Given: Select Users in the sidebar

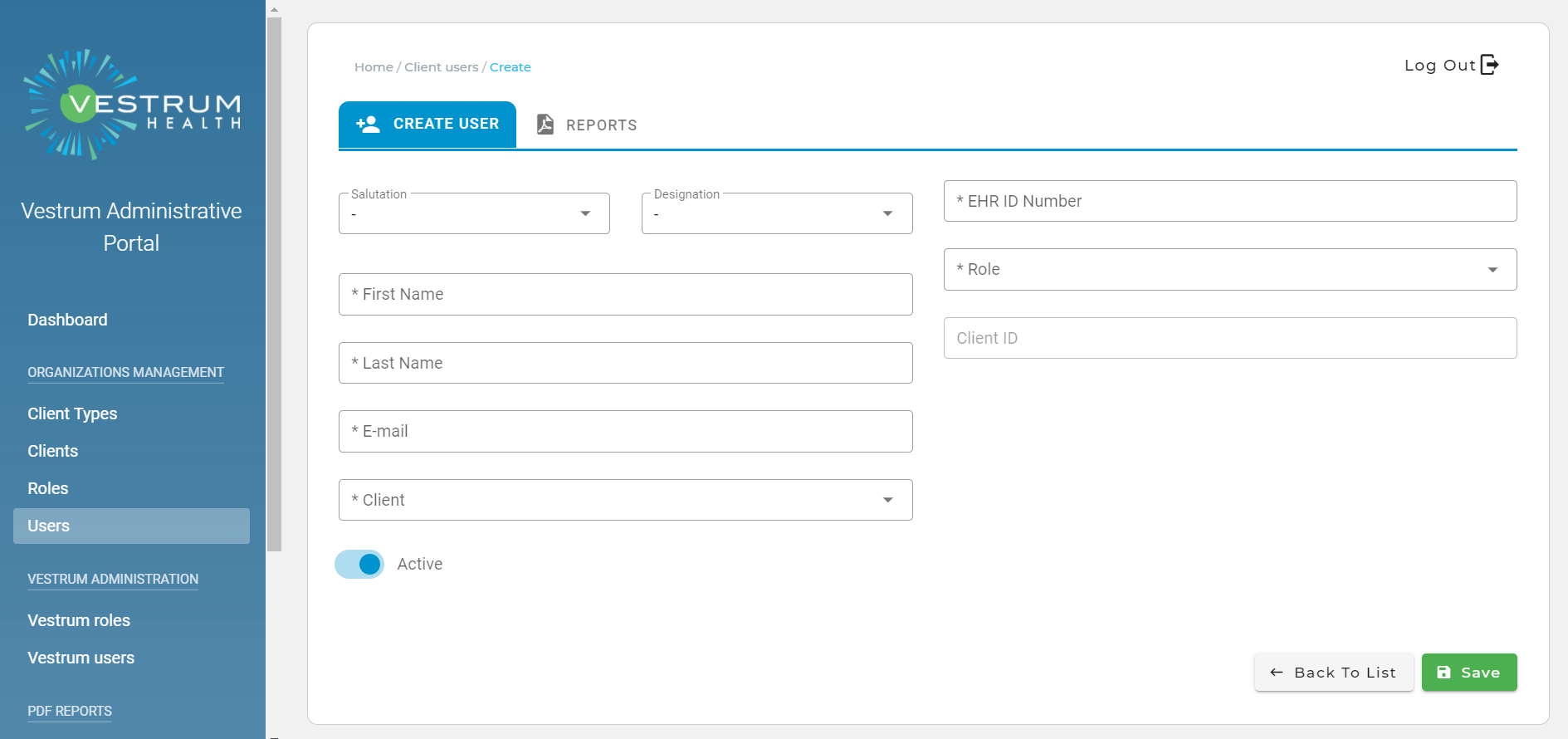Looking at the screenshot, I should 131,526.
